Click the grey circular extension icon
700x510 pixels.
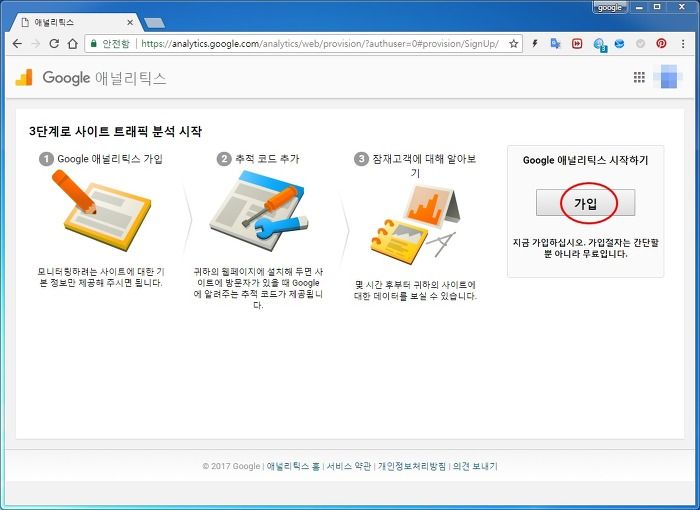click(640, 43)
